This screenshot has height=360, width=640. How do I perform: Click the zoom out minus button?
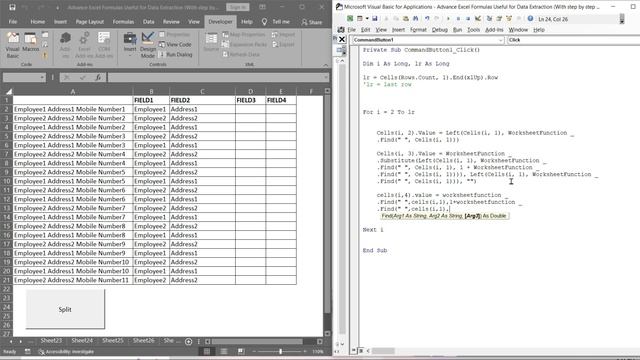point(254,351)
